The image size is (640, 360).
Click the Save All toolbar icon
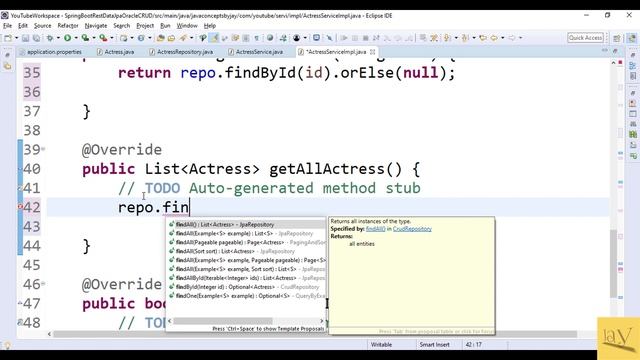coord(36,38)
